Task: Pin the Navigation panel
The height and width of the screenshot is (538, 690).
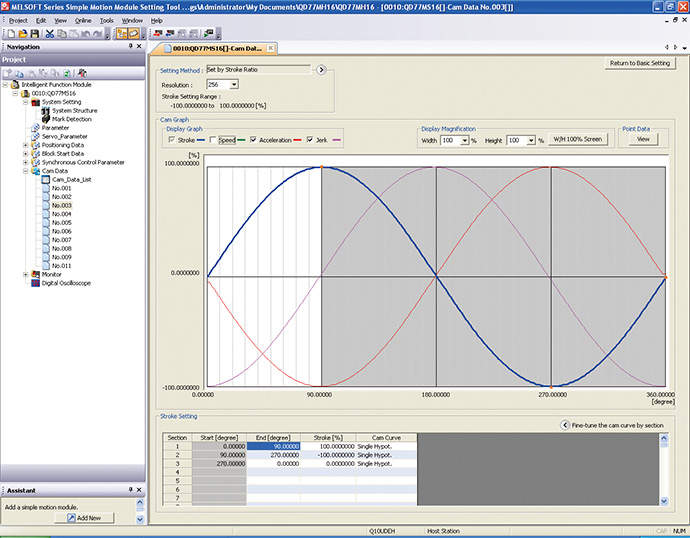Action: [x=132, y=46]
